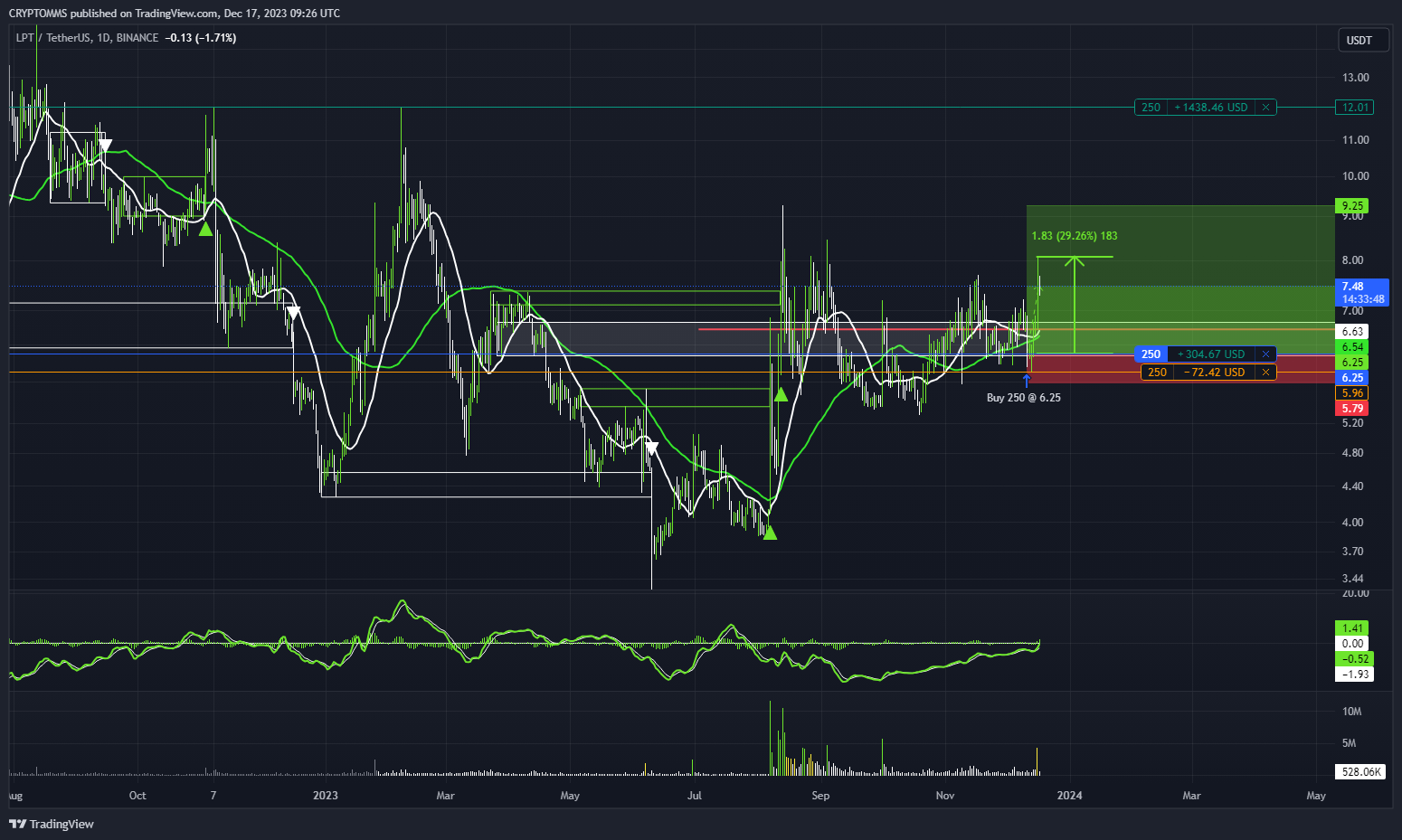The image size is (1402, 840).
Task: Click the '1.83 (29.26%) 183' measurement text
Action: pos(1075,236)
